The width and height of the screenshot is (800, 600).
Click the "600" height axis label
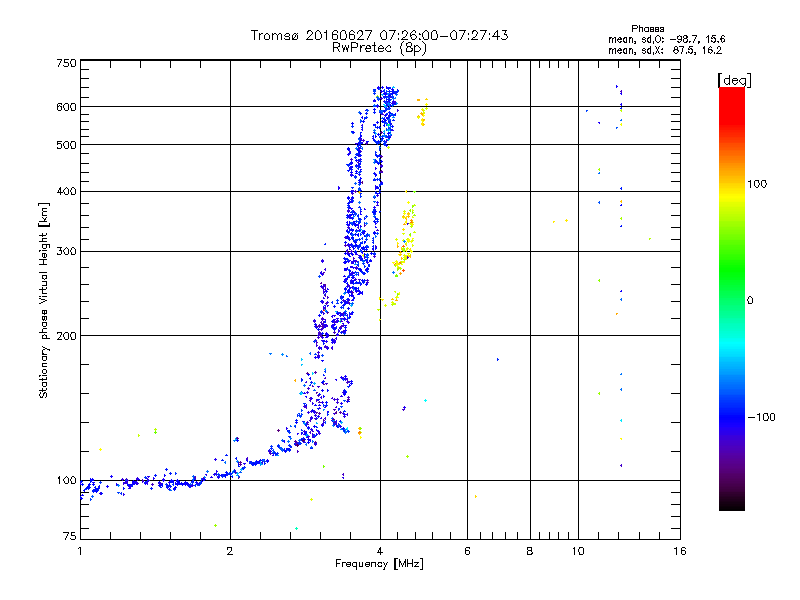coord(66,107)
